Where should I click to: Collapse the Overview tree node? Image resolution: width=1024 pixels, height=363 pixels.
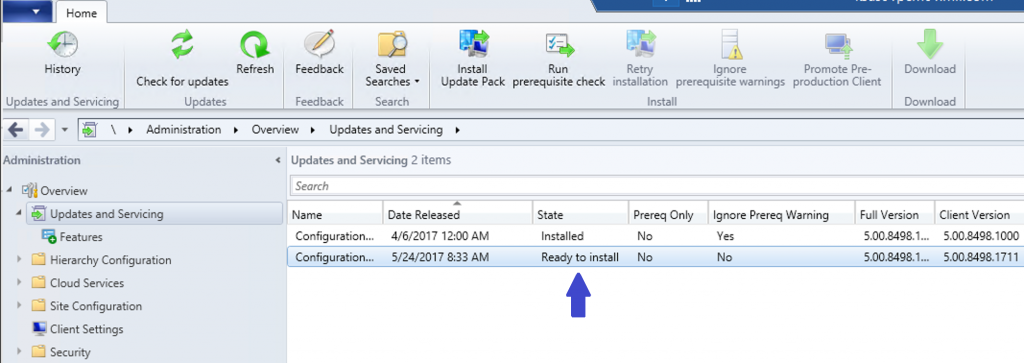[9, 190]
